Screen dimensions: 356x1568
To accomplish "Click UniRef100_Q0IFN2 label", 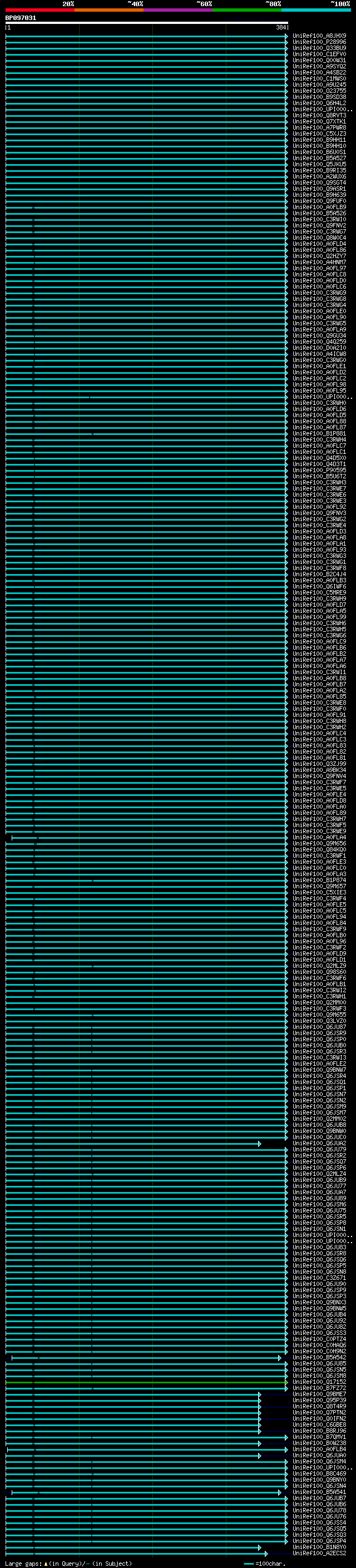I will point(319,1419).
